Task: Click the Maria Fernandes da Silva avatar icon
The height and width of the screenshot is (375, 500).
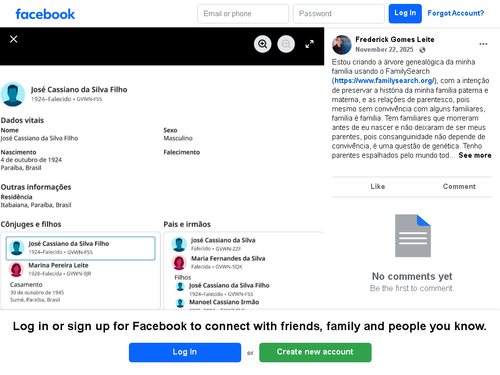Action: point(179,262)
